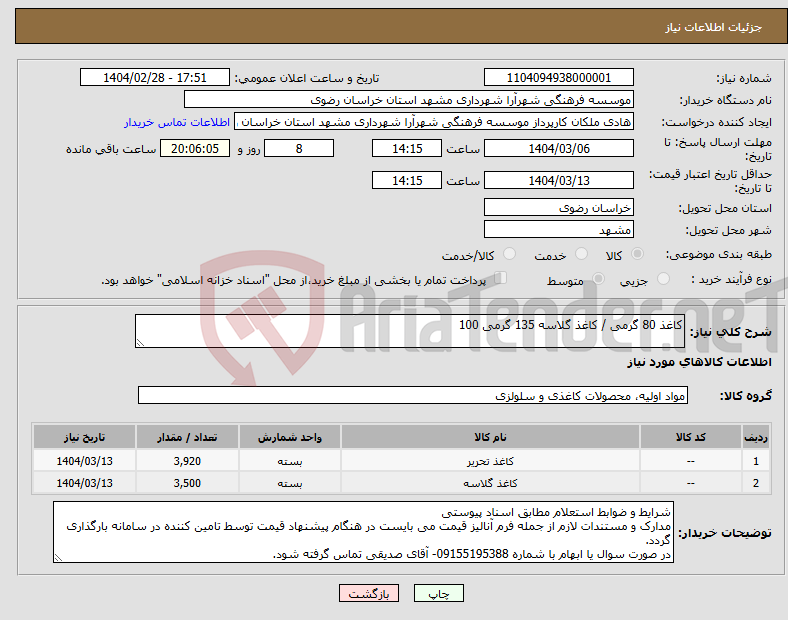Click the واحد شمارش column header
Viewport: 788px width, 620px height.
289,437
